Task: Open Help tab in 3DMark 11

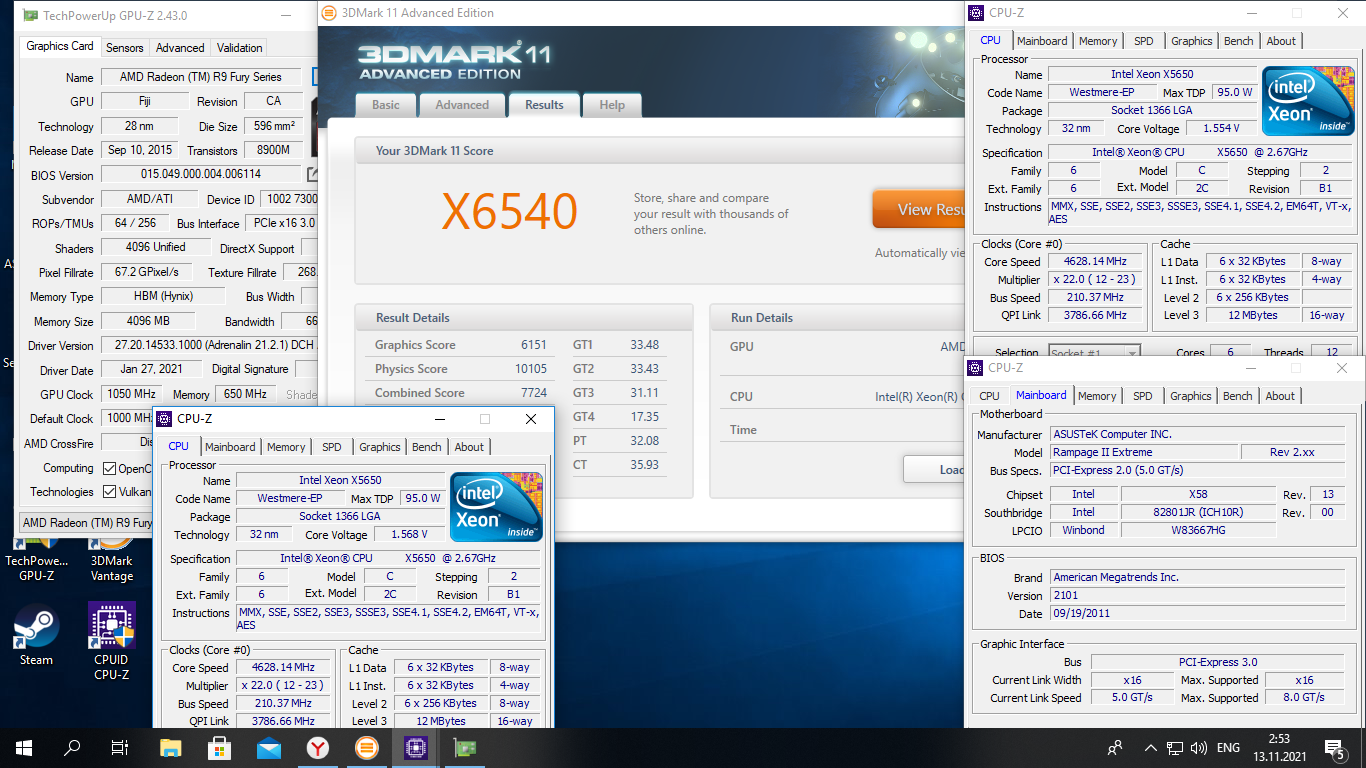Action: click(x=612, y=105)
